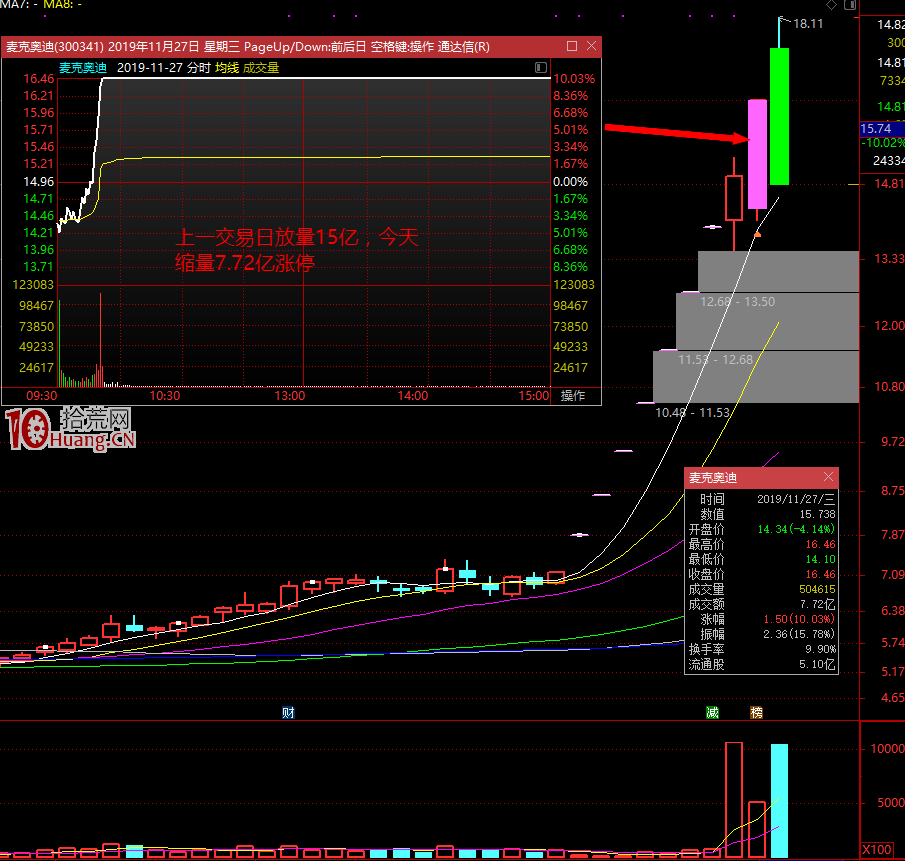Click the 13.33 price axis label
The width and height of the screenshot is (905, 861).
[x=889, y=259]
